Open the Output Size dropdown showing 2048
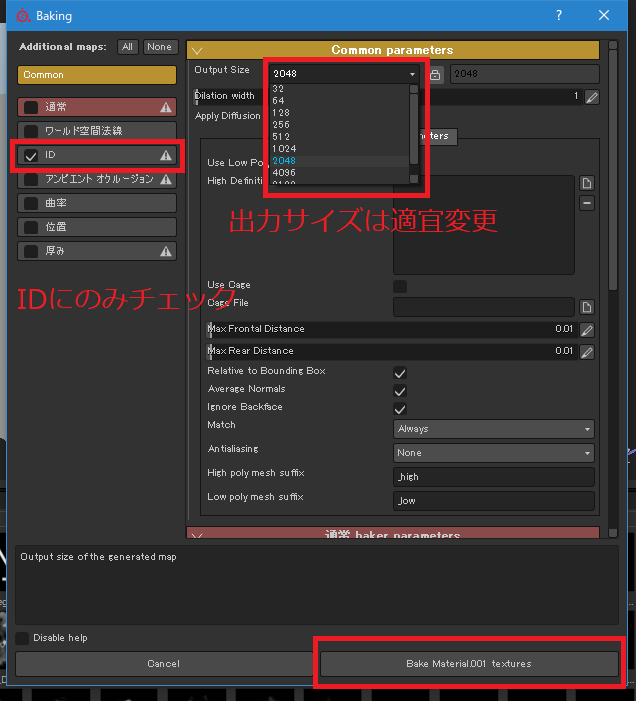 point(344,74)
